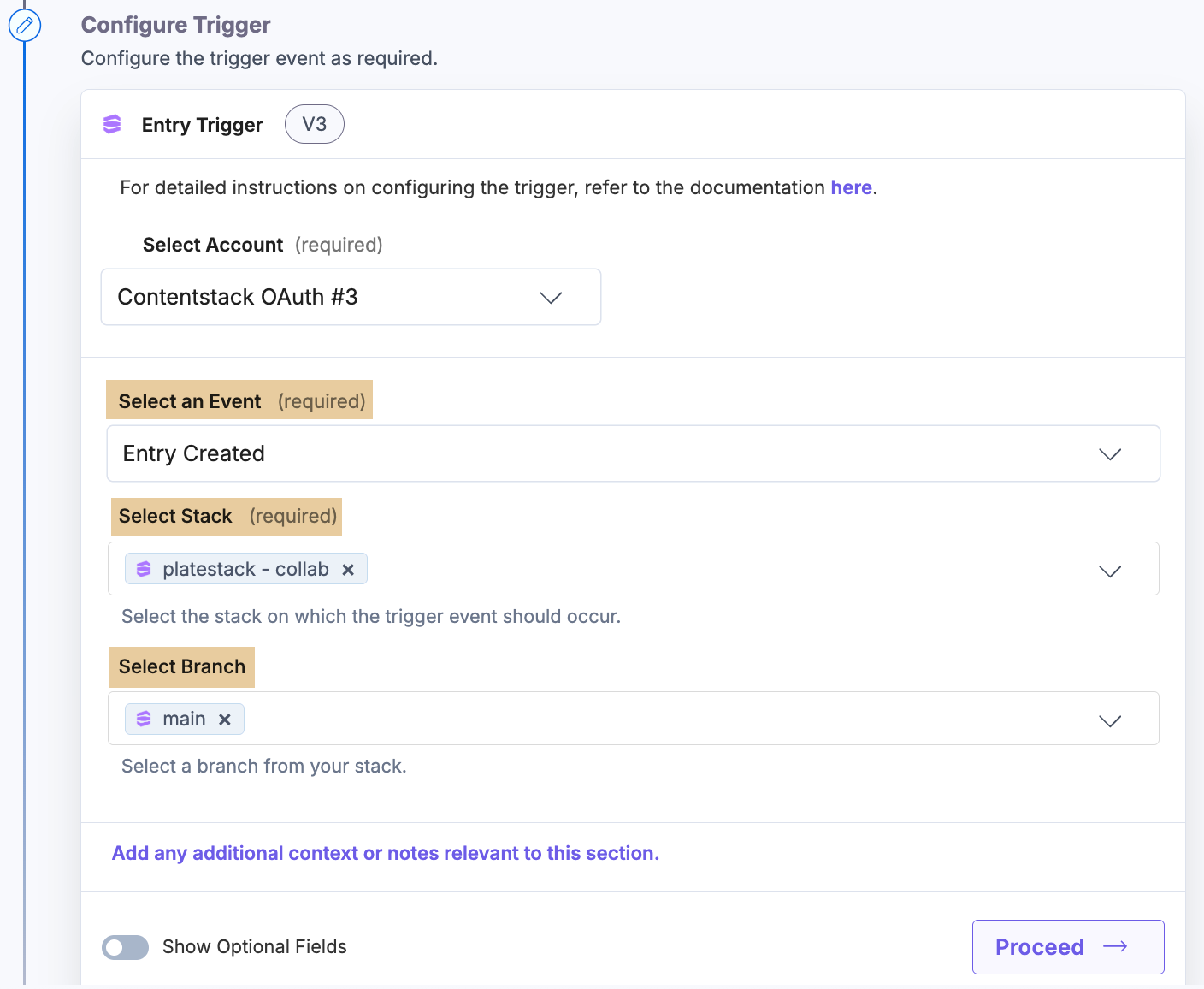Remove the platestack - collab stack tag
This screenshot has height=989, width=1204.
coord(348,570)
